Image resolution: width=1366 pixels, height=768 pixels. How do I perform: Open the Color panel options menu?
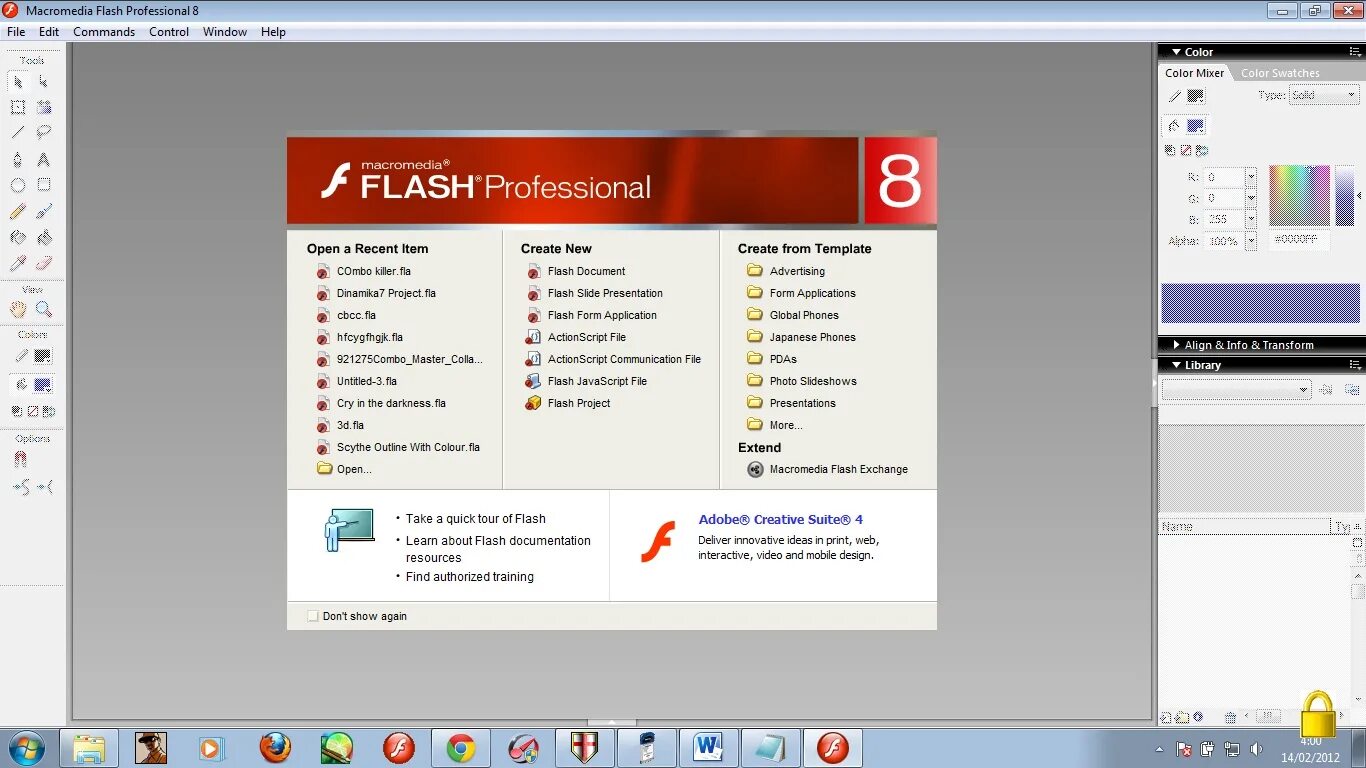pyautogui.click(x=1354, y=52)
